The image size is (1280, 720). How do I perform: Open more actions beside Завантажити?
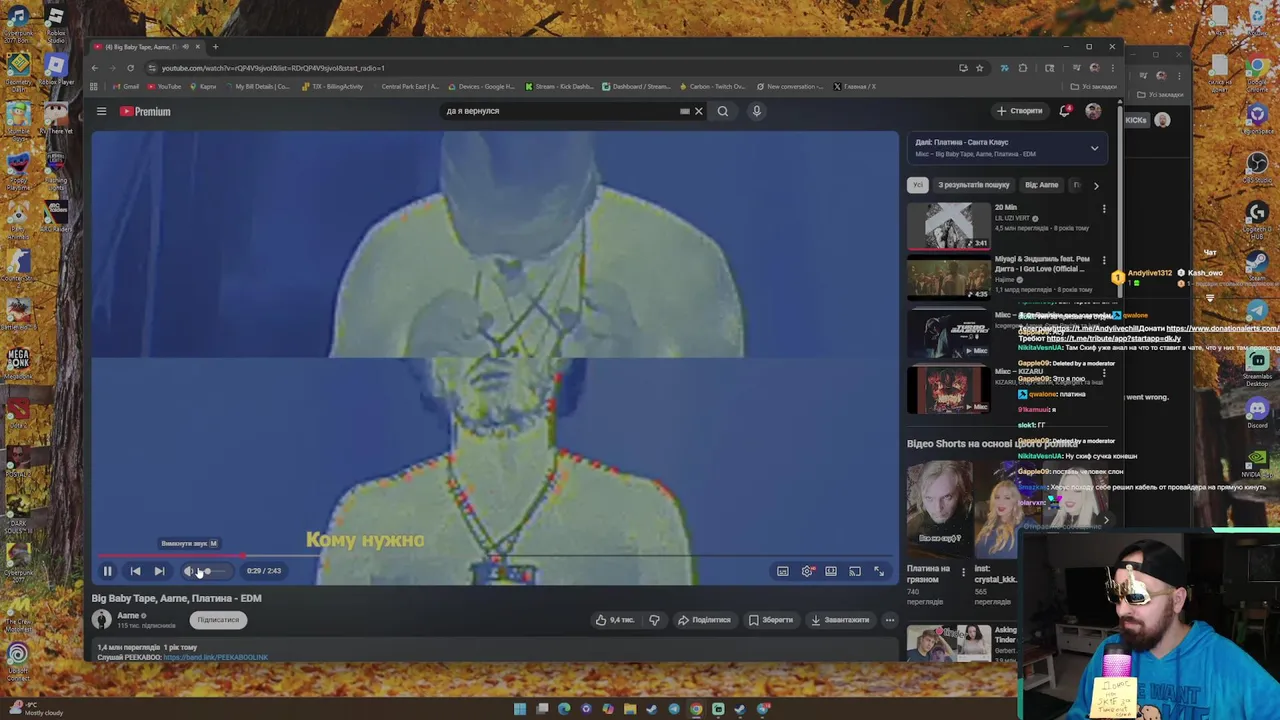tap(889, 620)
